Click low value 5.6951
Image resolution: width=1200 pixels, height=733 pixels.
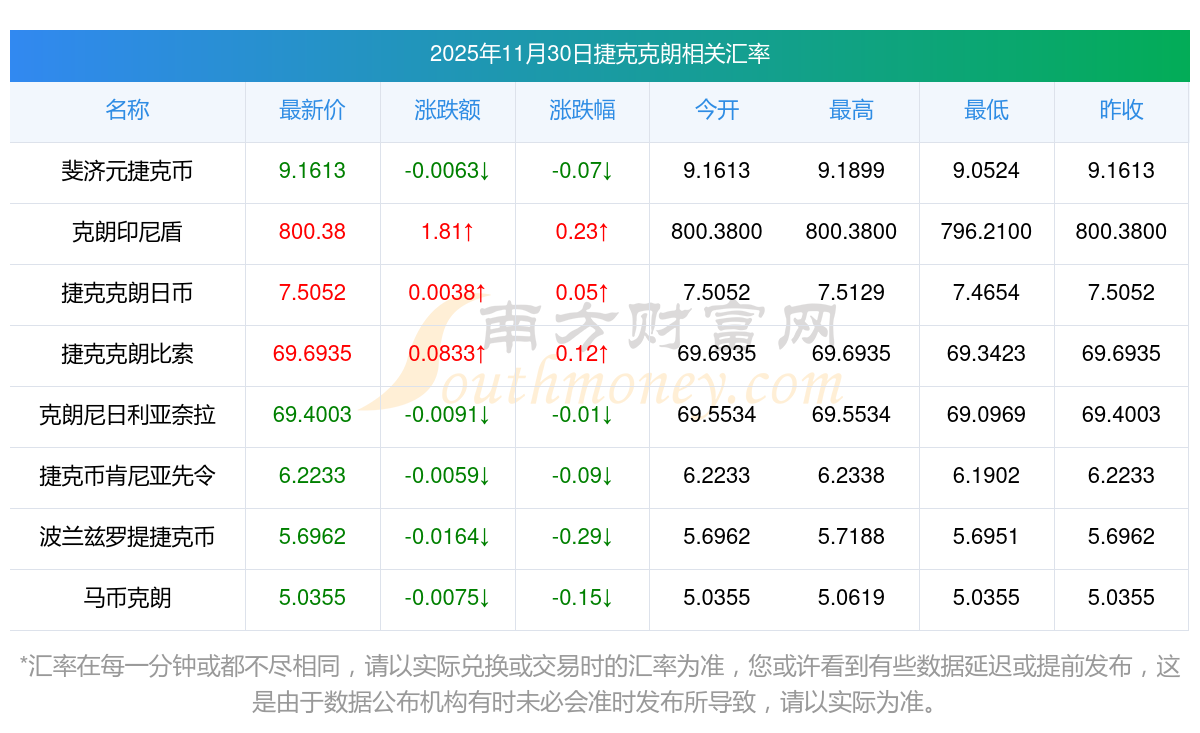coord(986,537)
